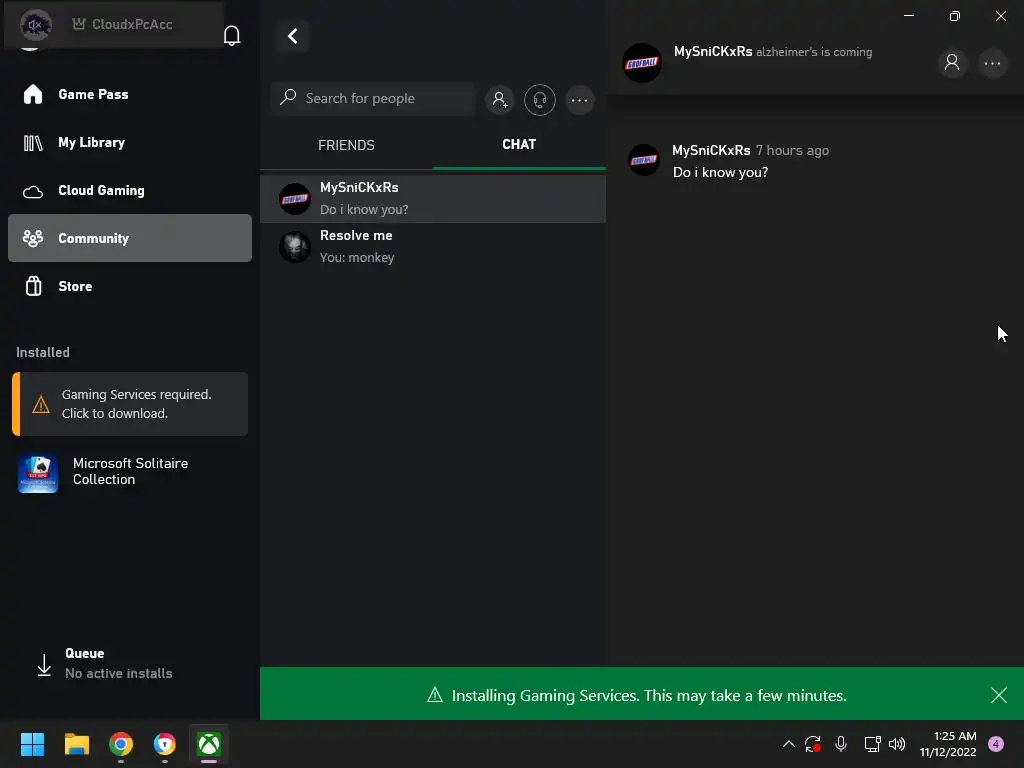Click the add friend icon
Screen dimensions: 1024x768
(x=500, y=100)
